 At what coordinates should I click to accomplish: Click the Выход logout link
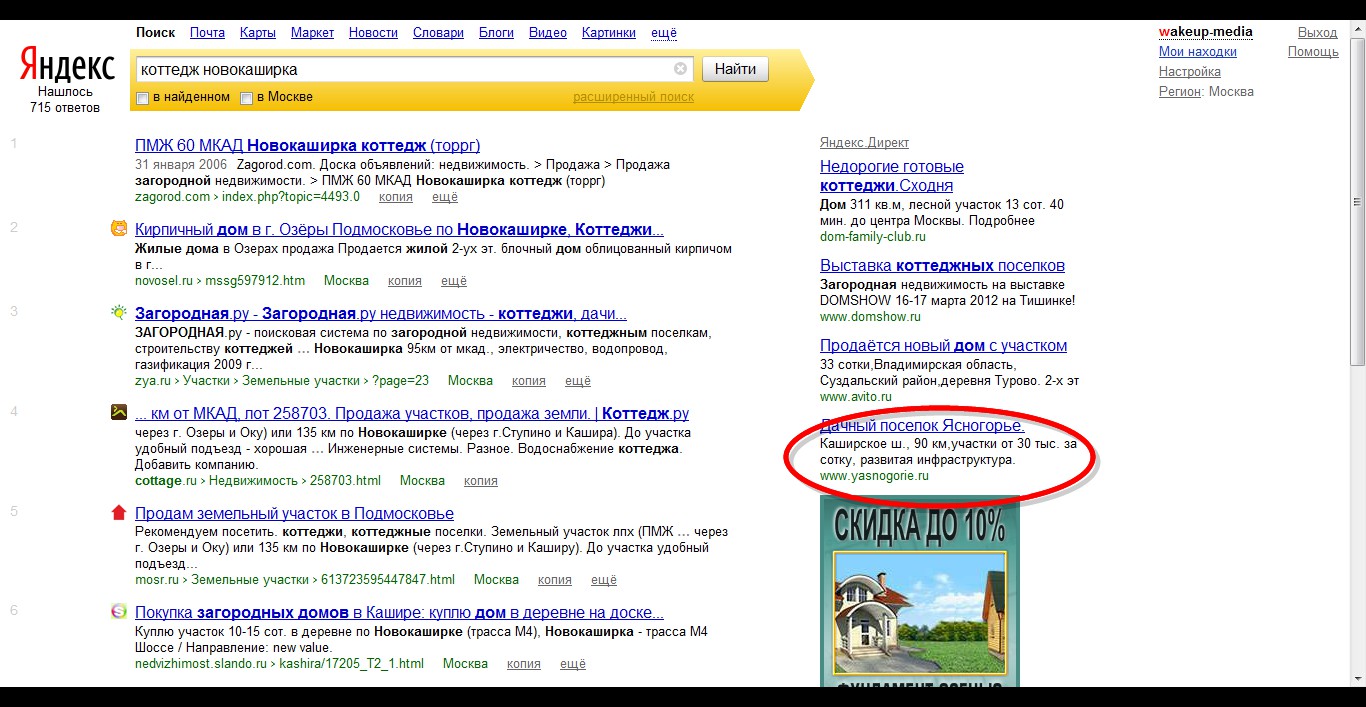coord(1318,32)
